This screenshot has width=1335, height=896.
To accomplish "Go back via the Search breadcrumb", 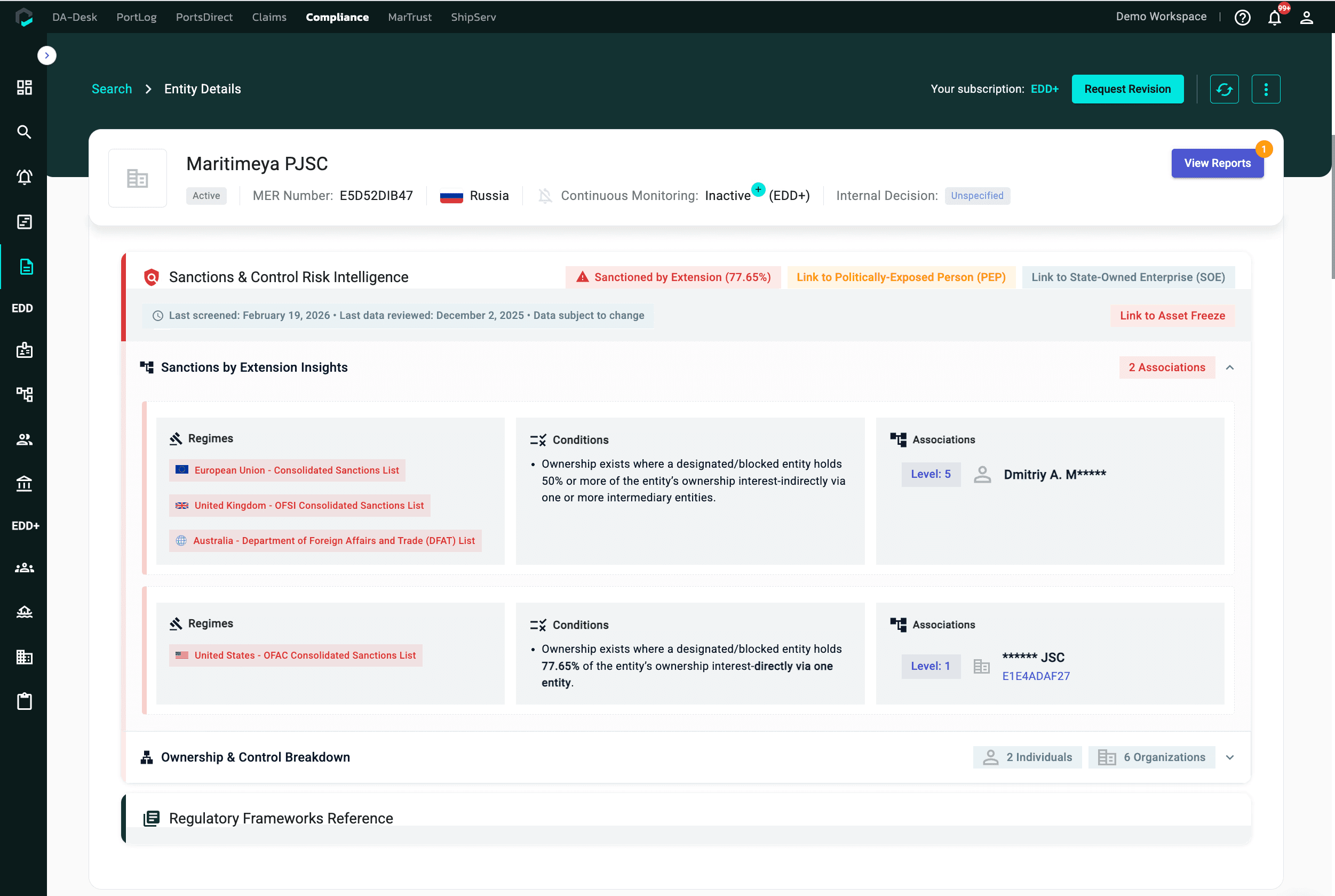I will point(112,89).
